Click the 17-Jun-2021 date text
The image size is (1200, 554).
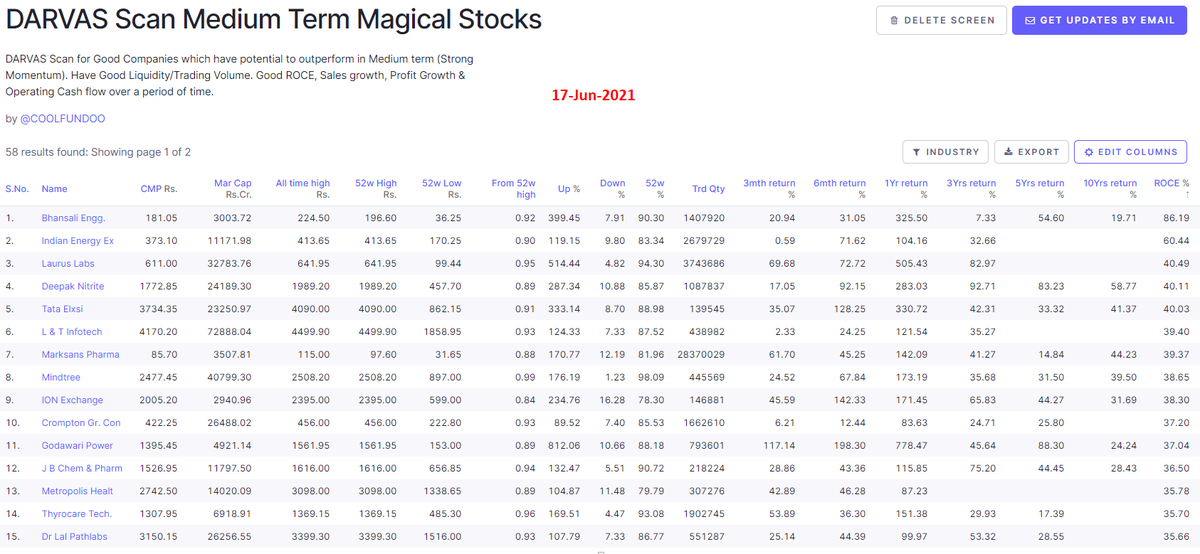[594, 96]
